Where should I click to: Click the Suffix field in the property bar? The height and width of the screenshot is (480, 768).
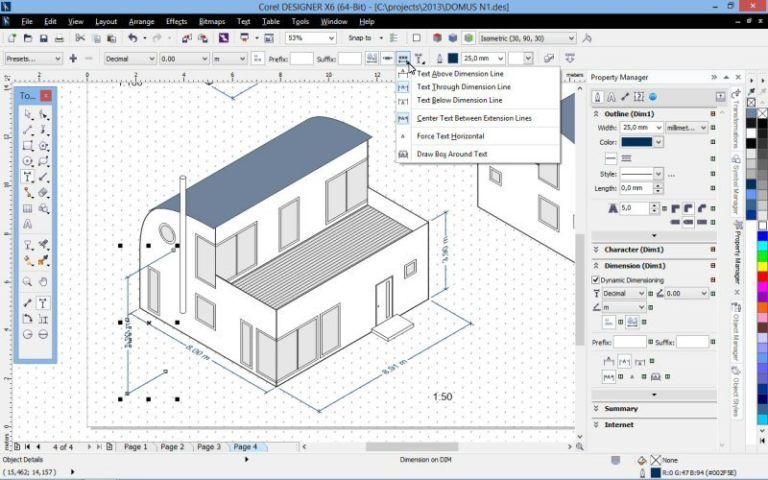pos(350,59)
